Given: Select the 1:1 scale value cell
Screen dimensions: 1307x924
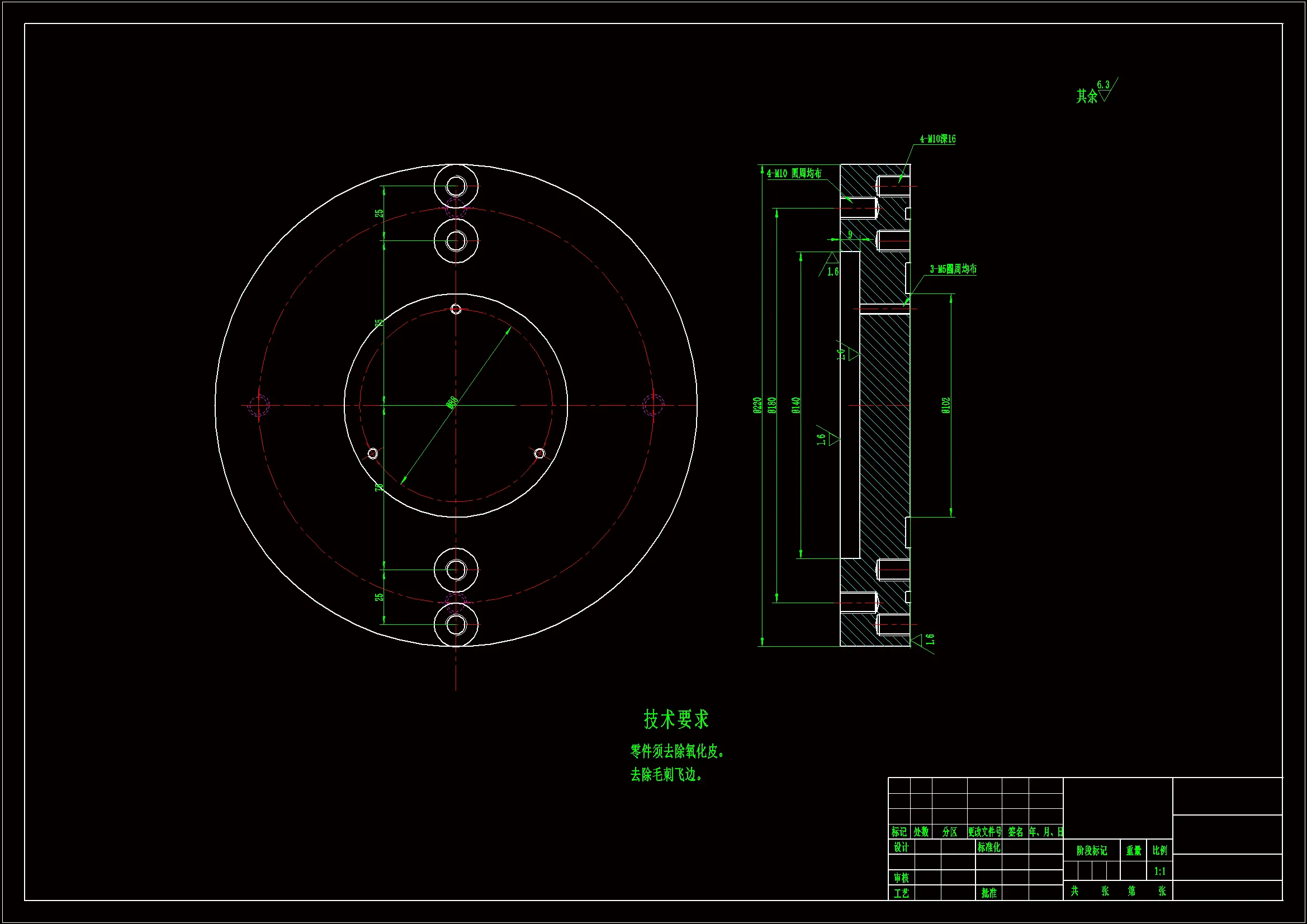Looking at the screenshot, I should [x=1159, y=871].
